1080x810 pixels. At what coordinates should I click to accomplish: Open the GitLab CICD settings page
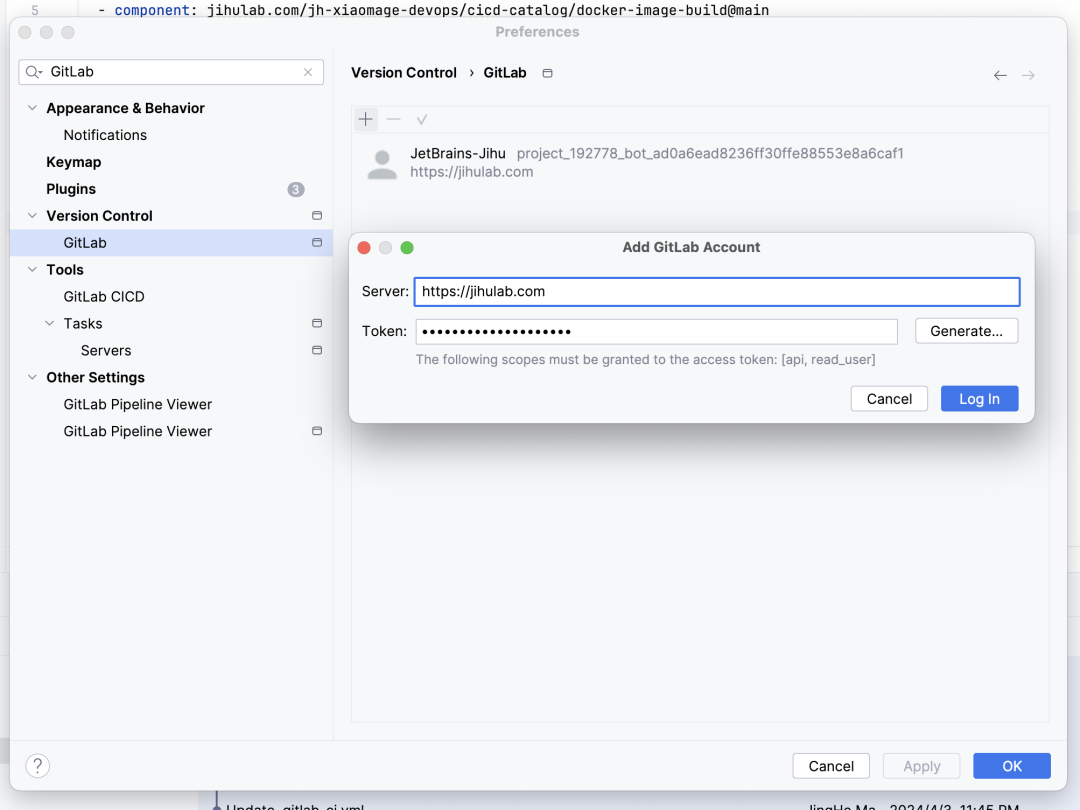tap(104, 296)
